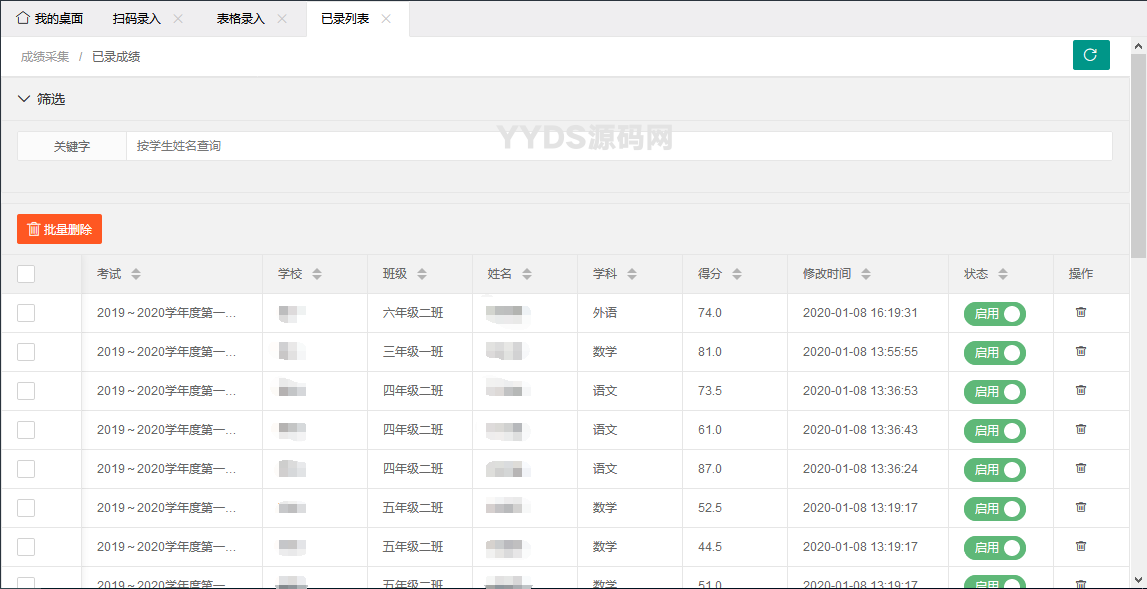
Task: Click the green refresh icon button
Action: [1091, 55]
